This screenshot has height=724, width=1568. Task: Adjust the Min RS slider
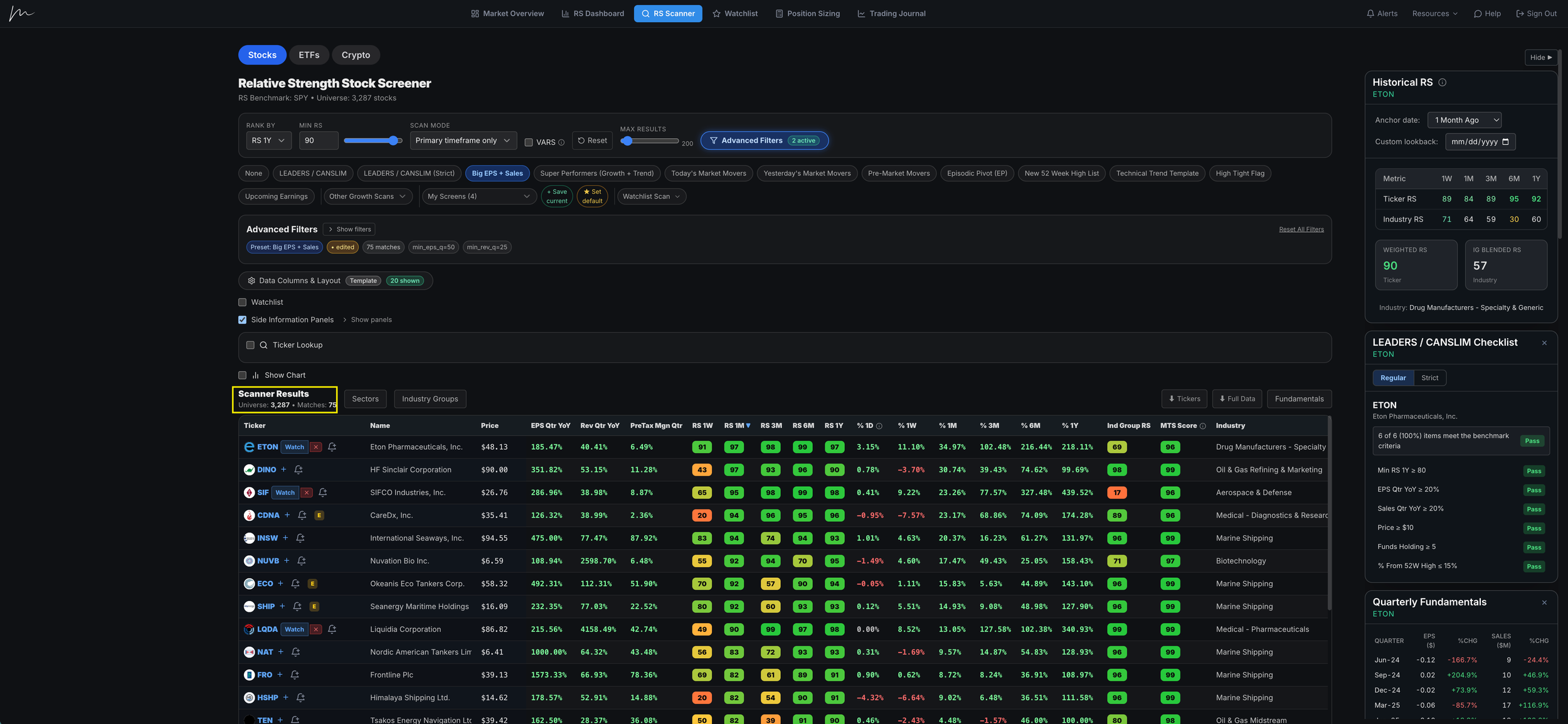(373, 141)
